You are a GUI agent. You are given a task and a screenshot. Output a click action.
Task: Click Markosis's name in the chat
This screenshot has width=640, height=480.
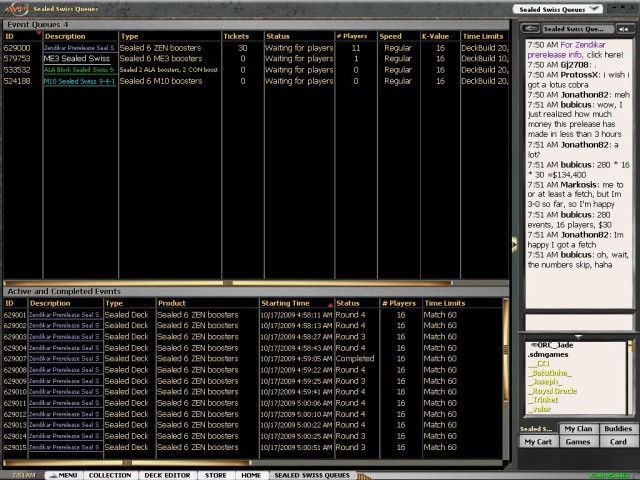click(578, 185)
